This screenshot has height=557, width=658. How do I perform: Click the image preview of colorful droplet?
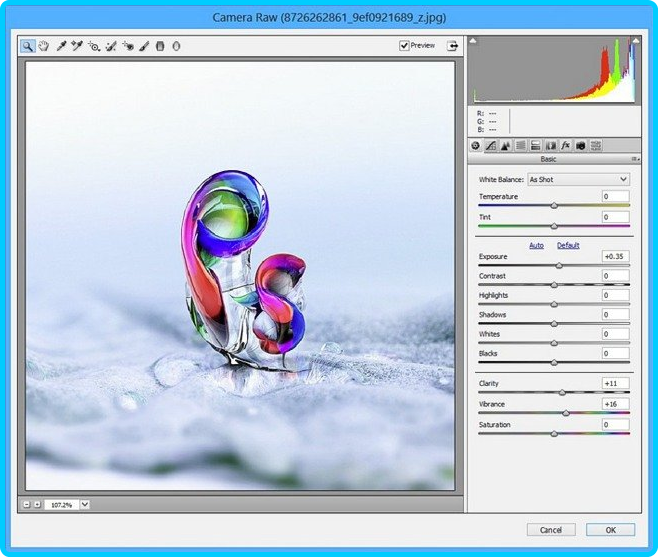(240, 276)
